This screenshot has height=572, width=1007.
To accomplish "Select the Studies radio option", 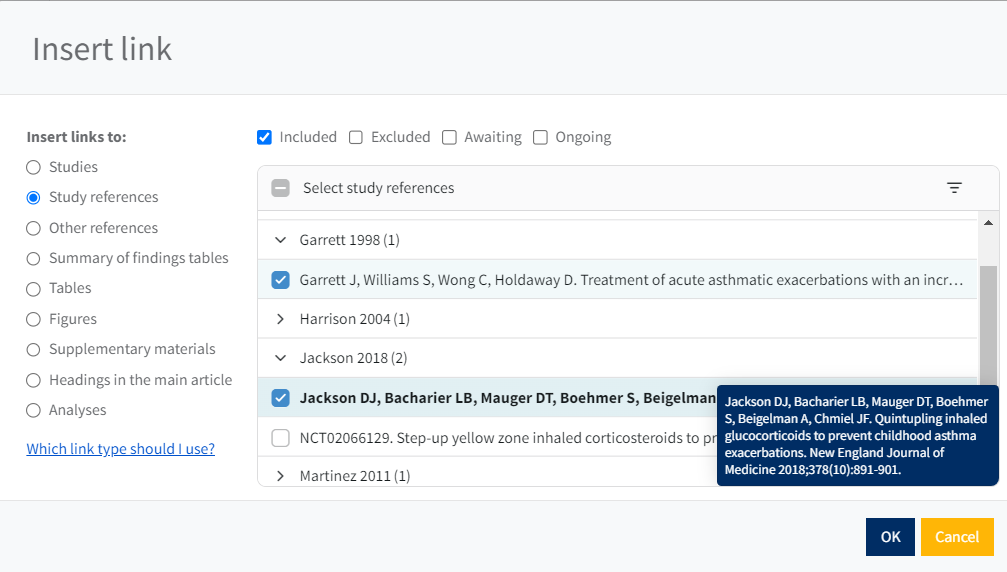I will point(34,167).
